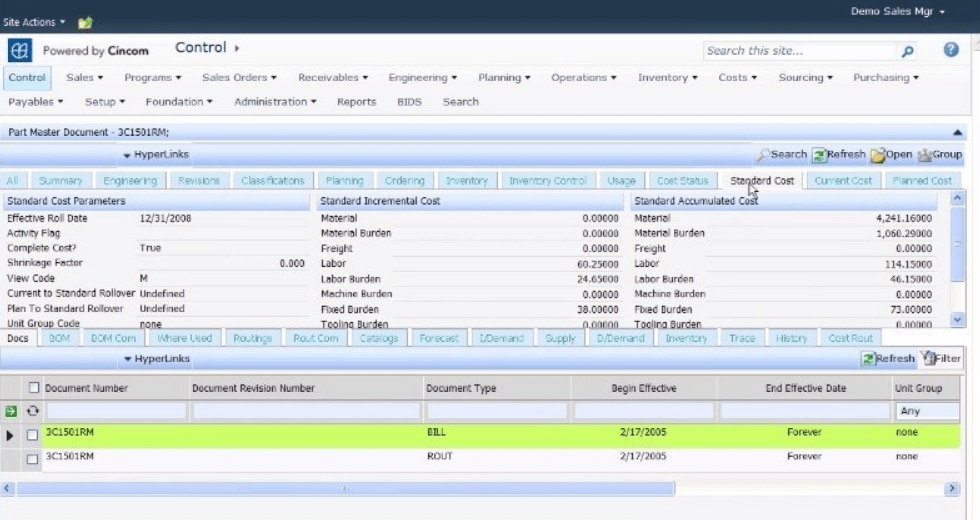The height and width of the screenshot is (520, 980).
Task: Open the Search link in navigation bar
Action: point(461,102)
